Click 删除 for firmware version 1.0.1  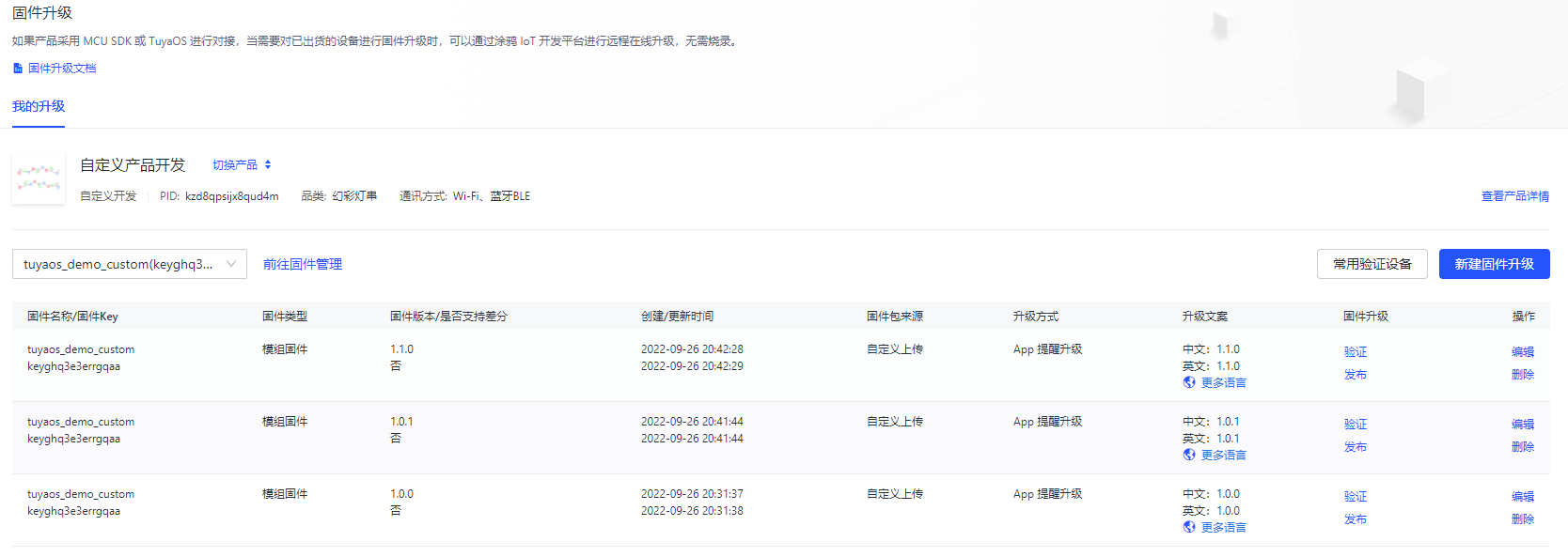point(1523,447)
